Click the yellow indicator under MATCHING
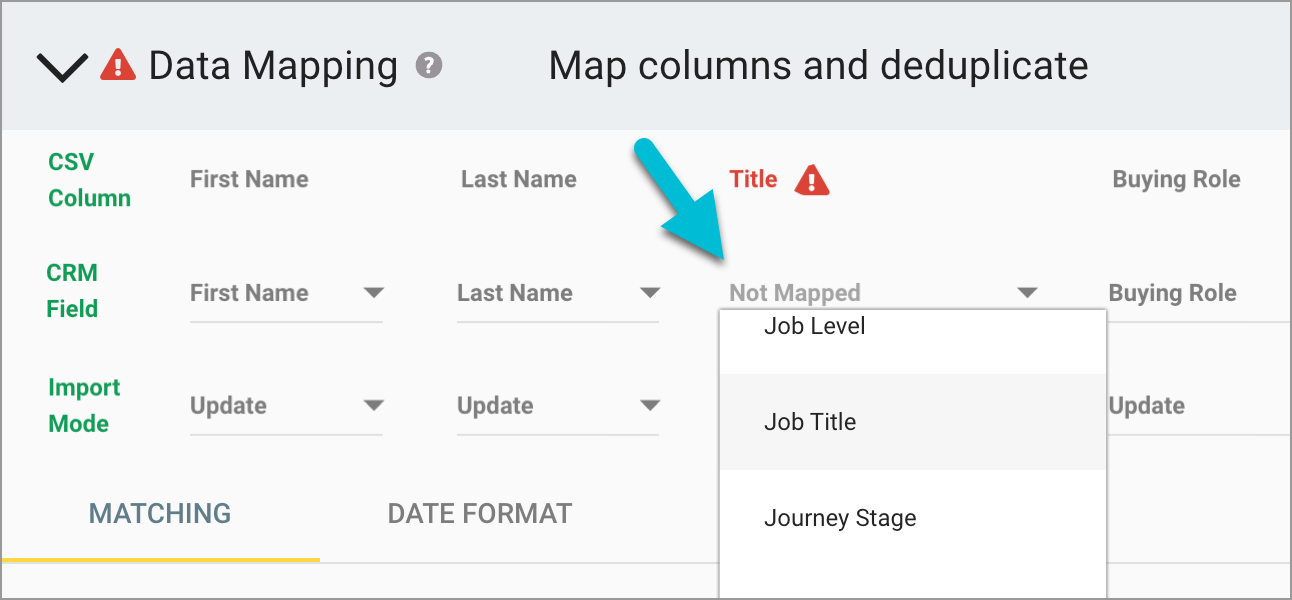Screen dimensions: 1292x600 pyautogui.click(x=160, y=560)
